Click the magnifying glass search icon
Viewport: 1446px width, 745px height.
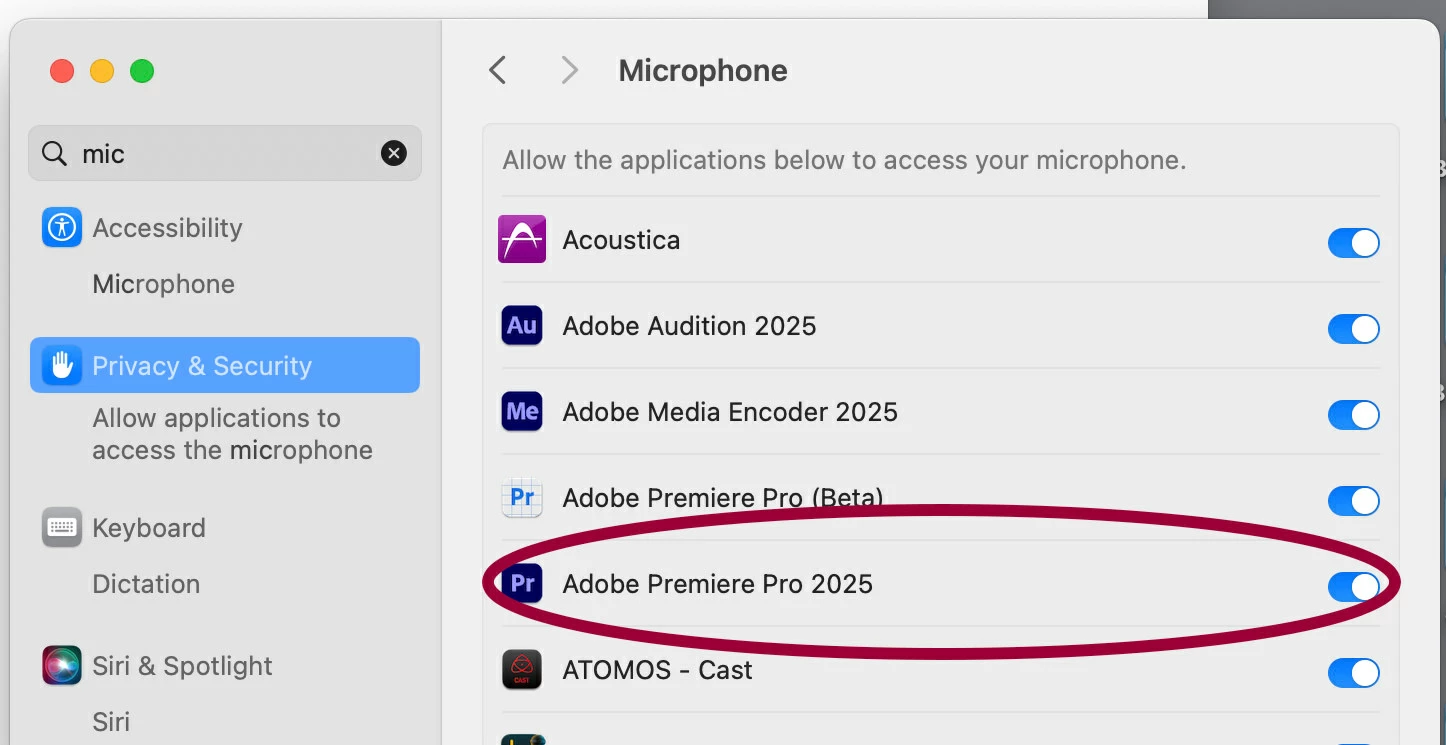click(53, 153)
